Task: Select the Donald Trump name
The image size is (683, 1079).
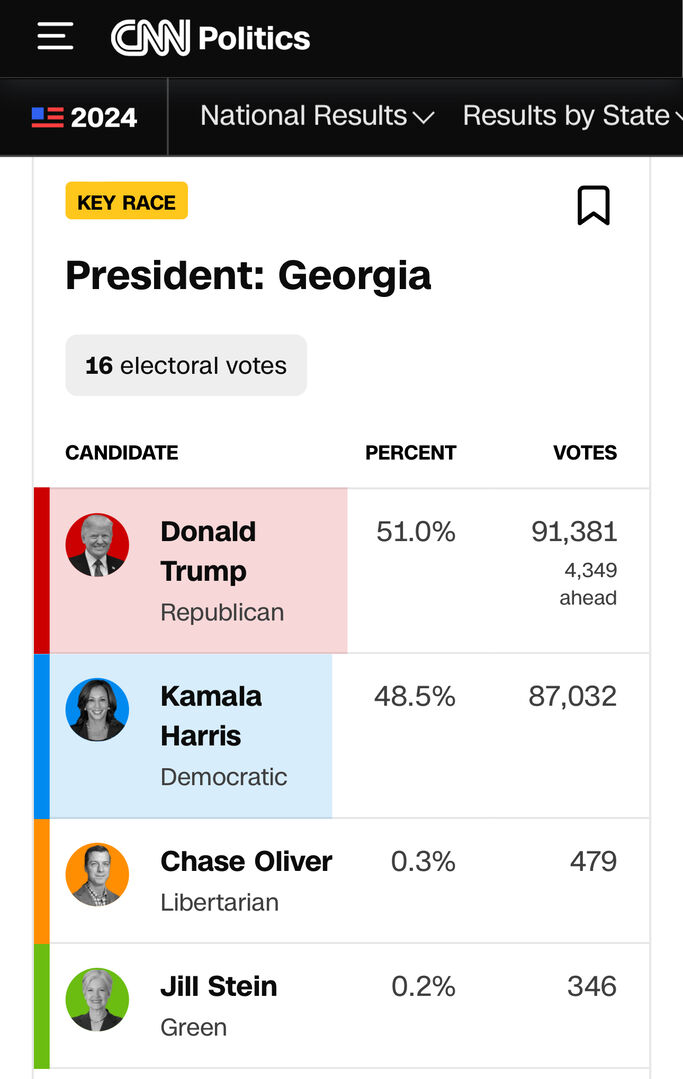Action: tap(208, 551)
